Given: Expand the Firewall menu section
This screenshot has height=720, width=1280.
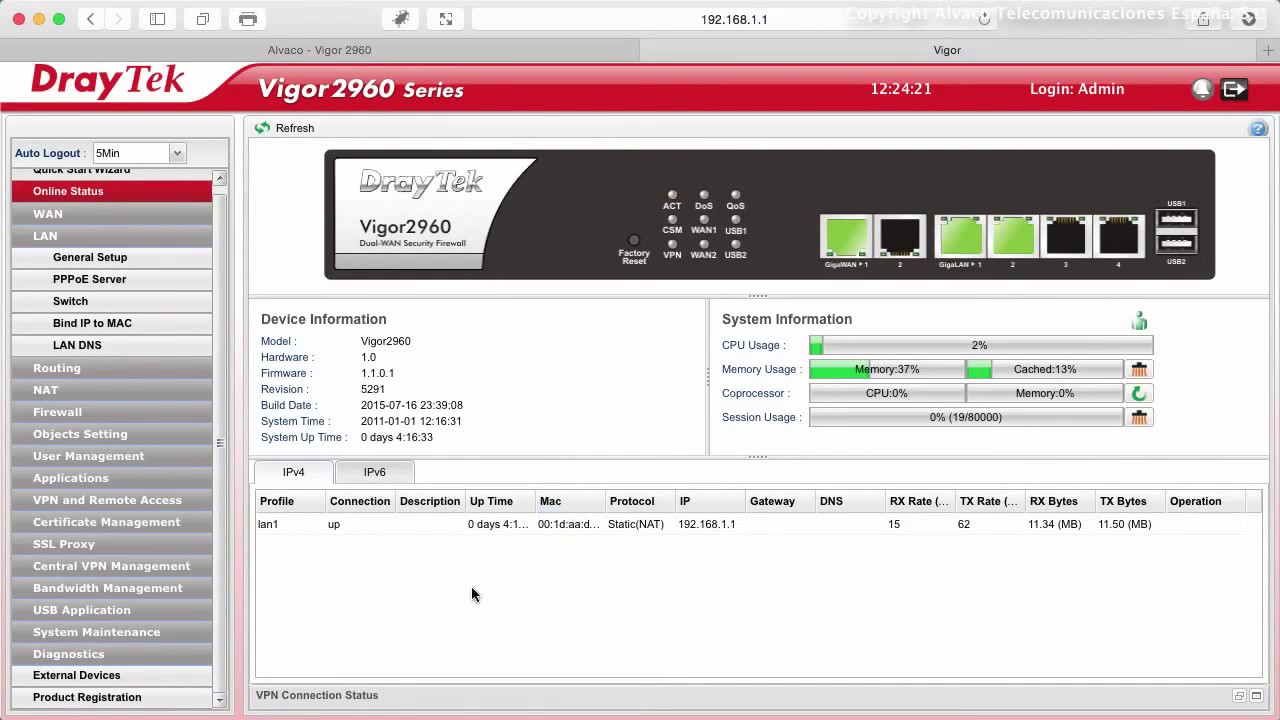Looking at the screenshot, I should pos(112,412).
